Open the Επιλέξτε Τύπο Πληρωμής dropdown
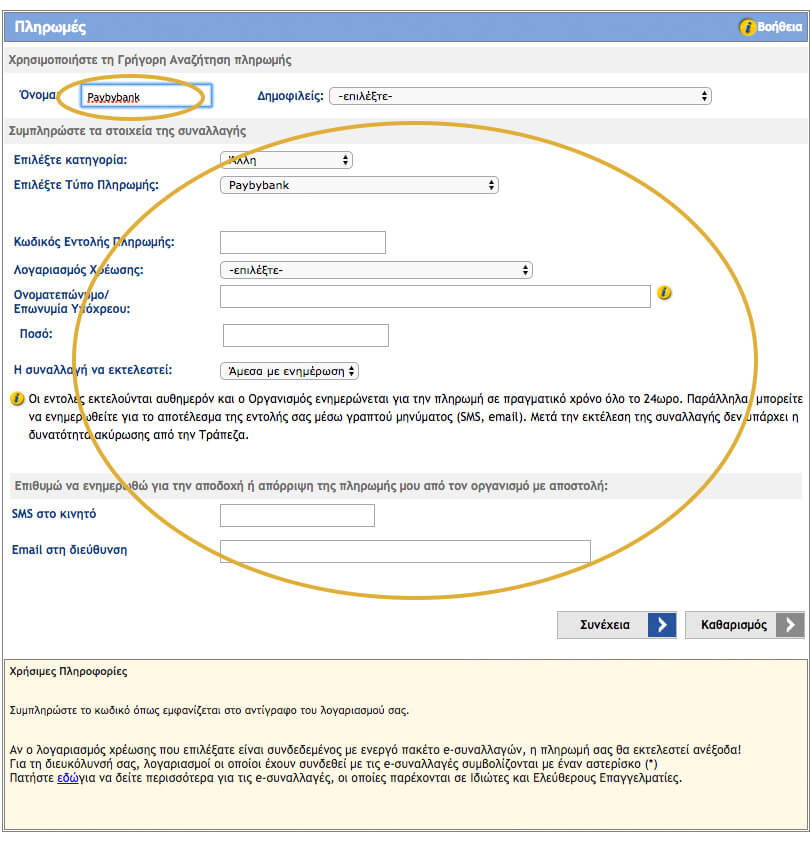This screenshot has height=846, width=810. [358, 185]
